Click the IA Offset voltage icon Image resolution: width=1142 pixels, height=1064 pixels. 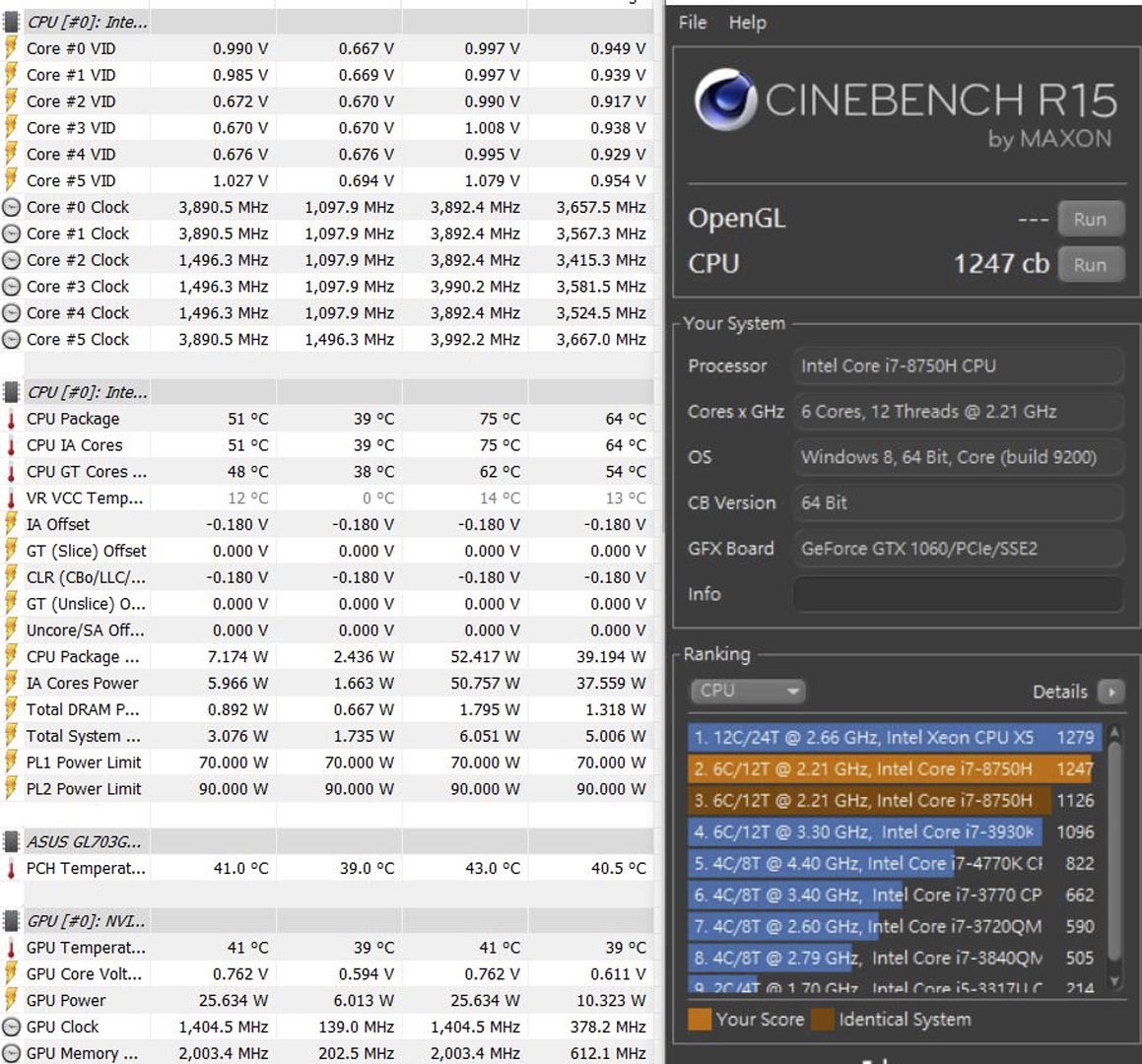tap(11, 524)
